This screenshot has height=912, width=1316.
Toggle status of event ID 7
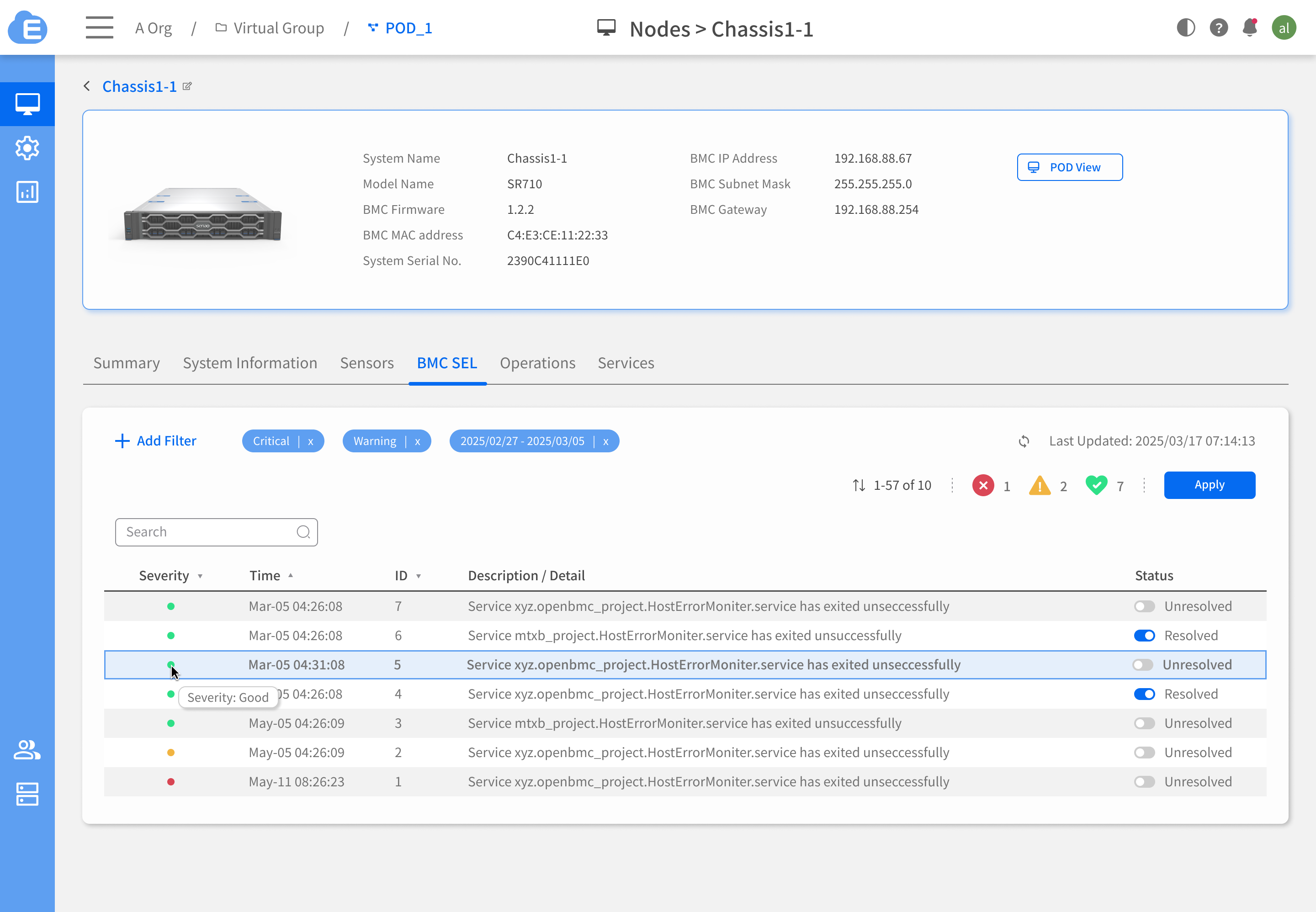(1144, 606)
